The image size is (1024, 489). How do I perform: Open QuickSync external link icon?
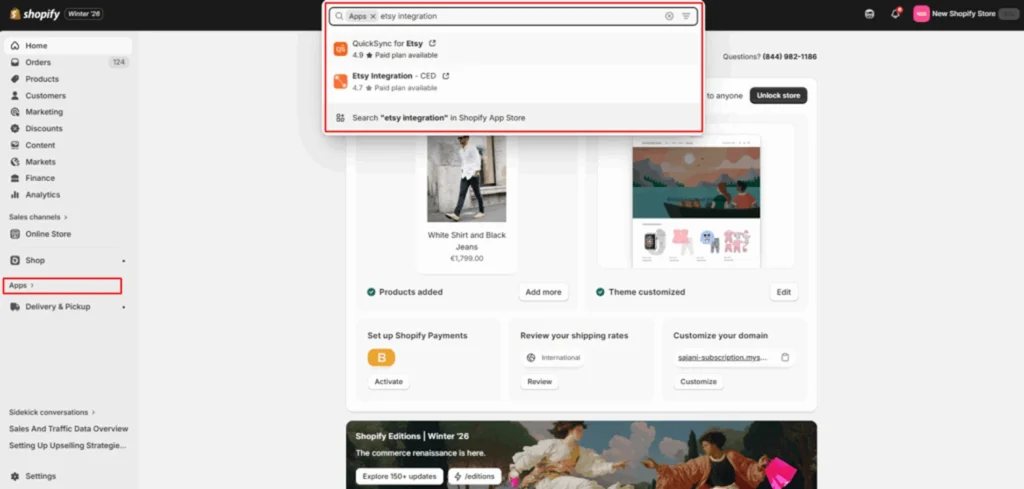pyautogui.click(x=432, y=43)
